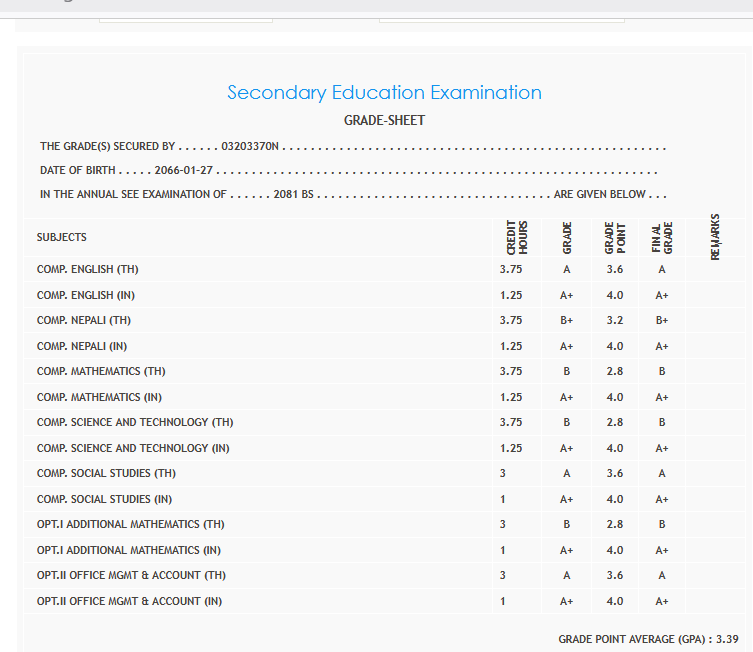Screen dimensions: 753x652
Task: Select OPT.II OFFICE MGMT & ACCOUNT (IN) label
Action: click(129, 601)
